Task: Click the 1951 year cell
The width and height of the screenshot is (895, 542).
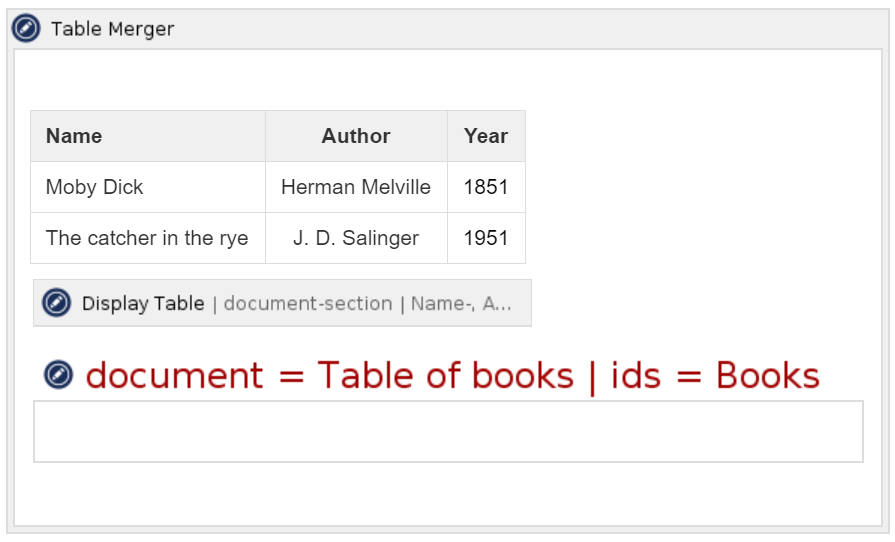Action: click(486, 238)
